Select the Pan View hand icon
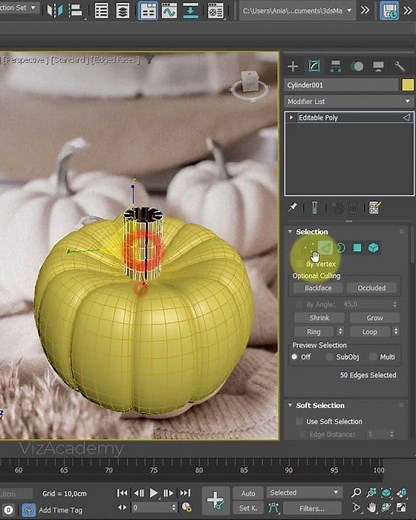This screenshot has width=416, height=520. pos(371,508)
